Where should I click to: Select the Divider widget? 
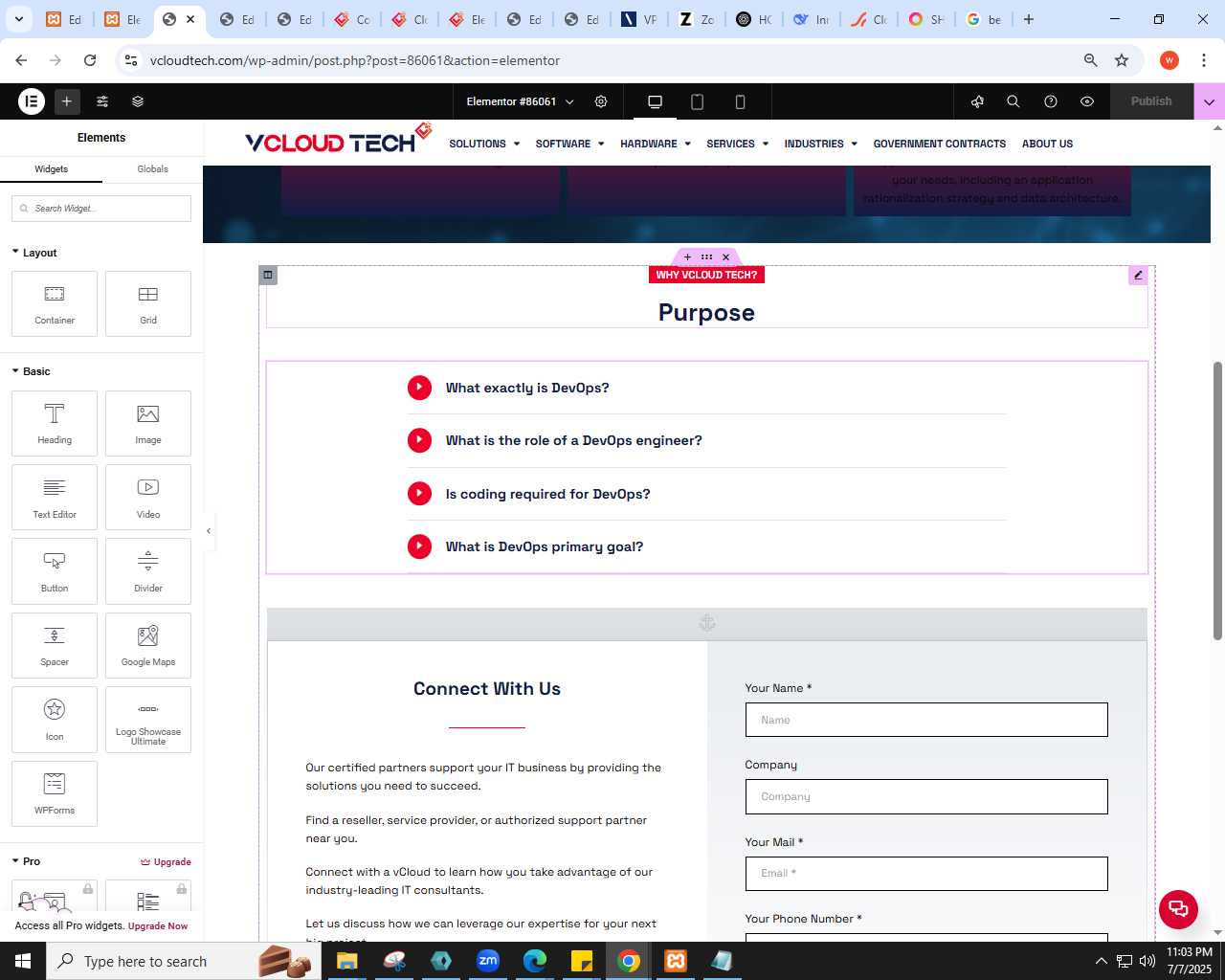pyautogui.click(x=148, y=571)
